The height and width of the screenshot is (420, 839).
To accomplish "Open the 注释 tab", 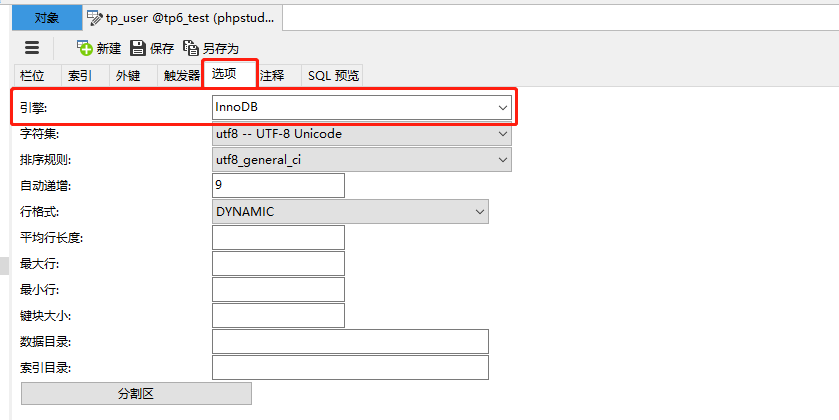I will (x=272, y=75).
